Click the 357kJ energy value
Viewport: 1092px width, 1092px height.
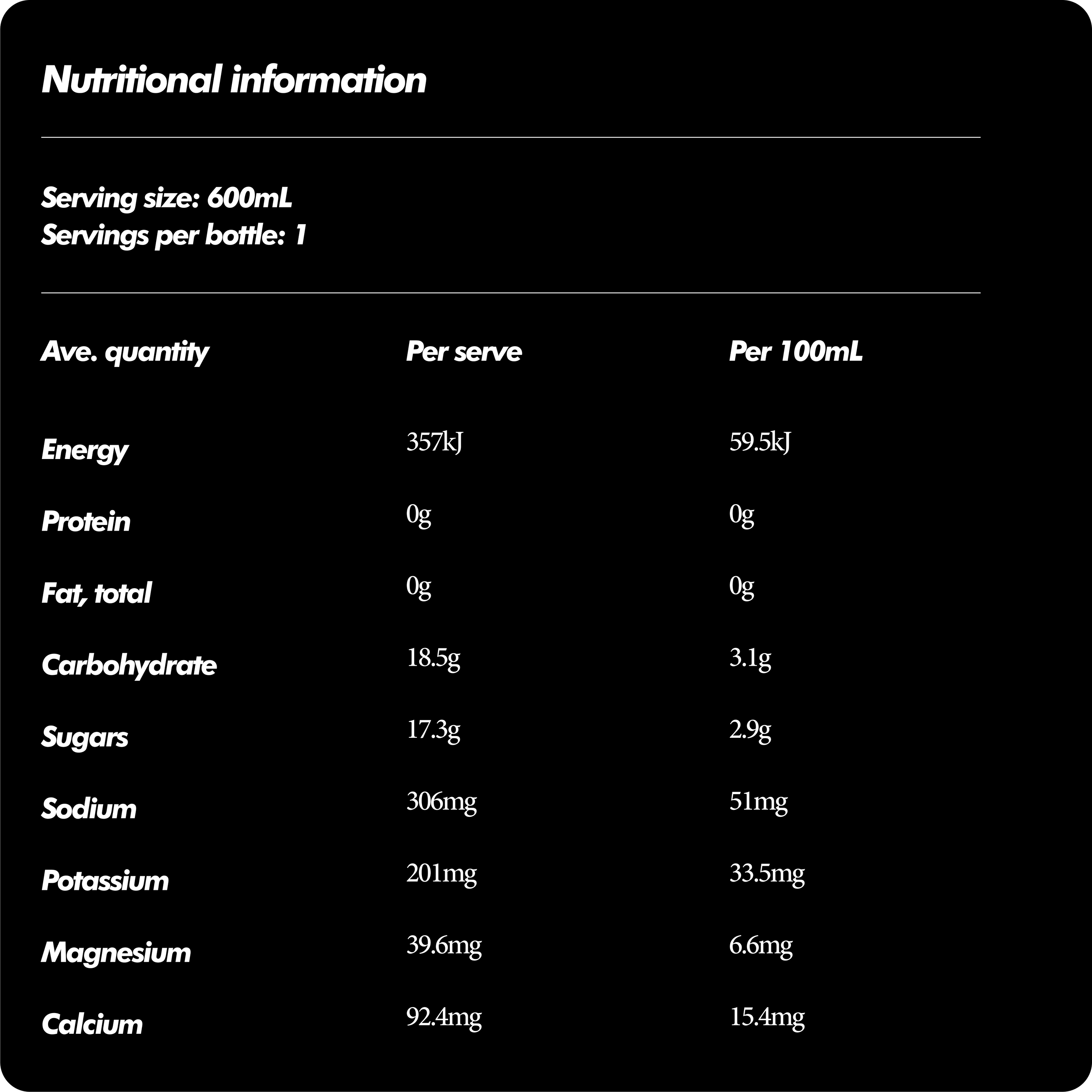pos(434,442)
